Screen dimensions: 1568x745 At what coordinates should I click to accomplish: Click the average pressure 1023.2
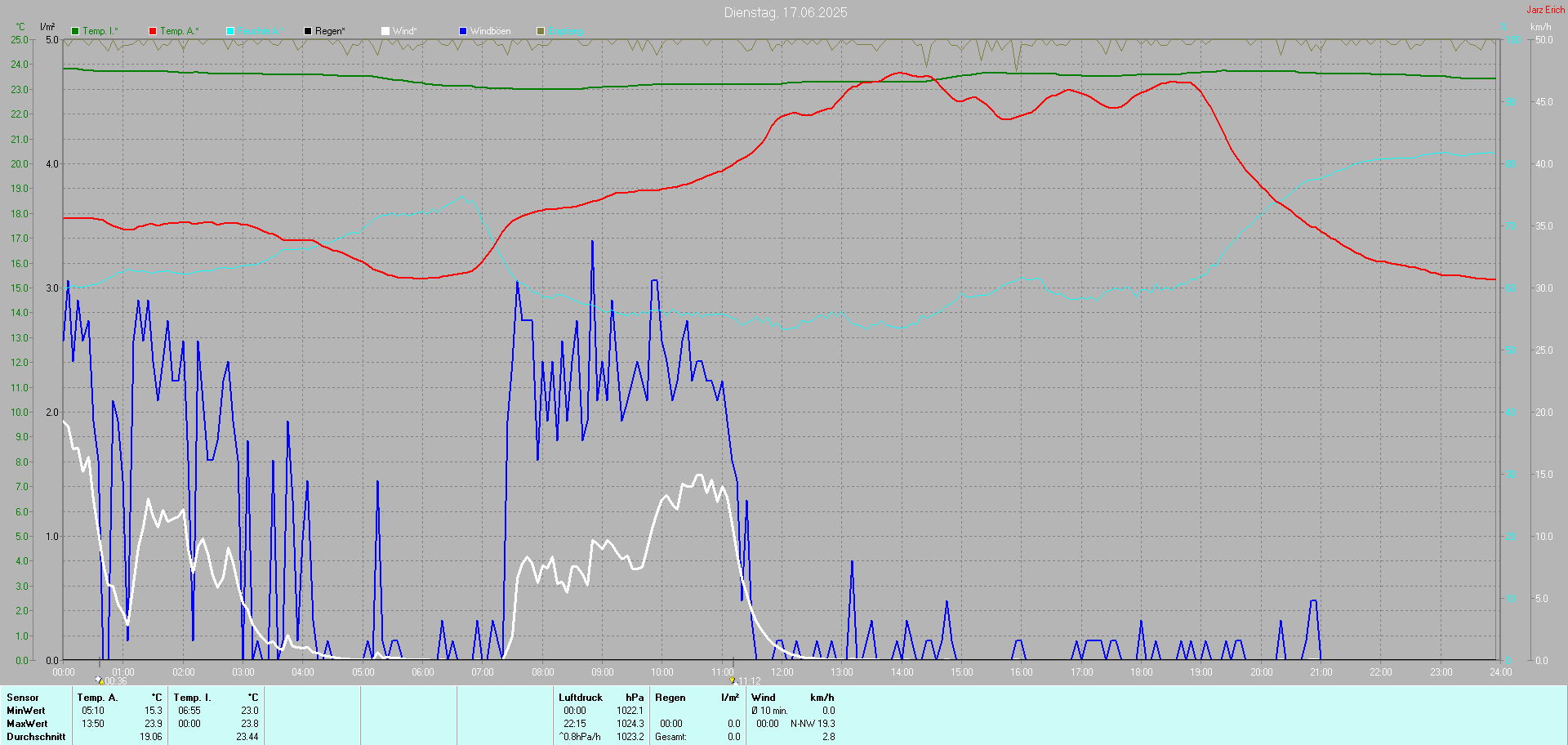point(630,737)
